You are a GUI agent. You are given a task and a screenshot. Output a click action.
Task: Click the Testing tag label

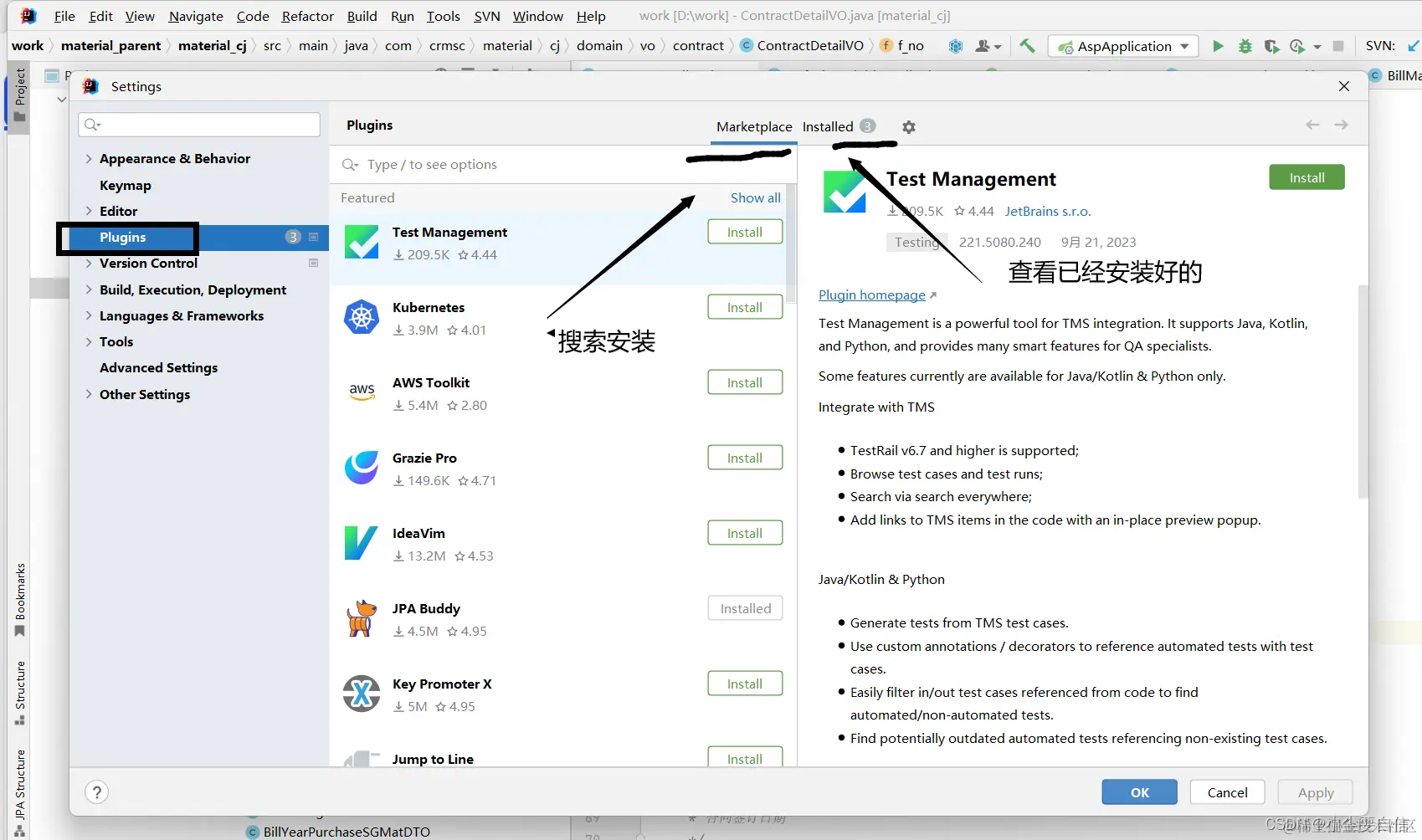[x=916, y=242]
